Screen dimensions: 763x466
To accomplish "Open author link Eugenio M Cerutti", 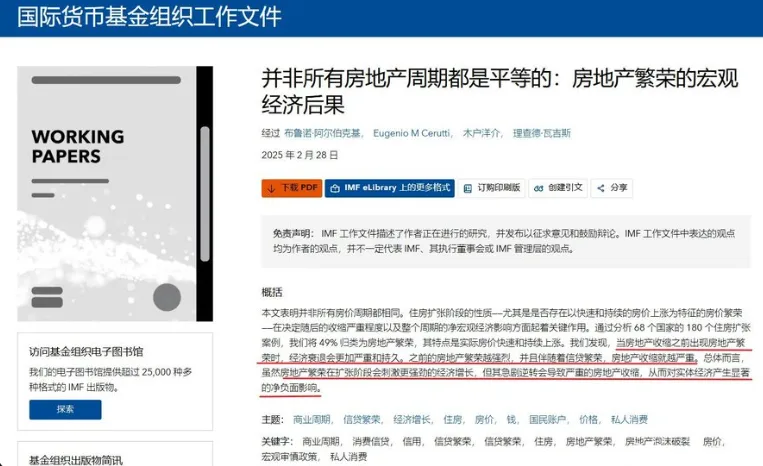I will pos(412,133).
